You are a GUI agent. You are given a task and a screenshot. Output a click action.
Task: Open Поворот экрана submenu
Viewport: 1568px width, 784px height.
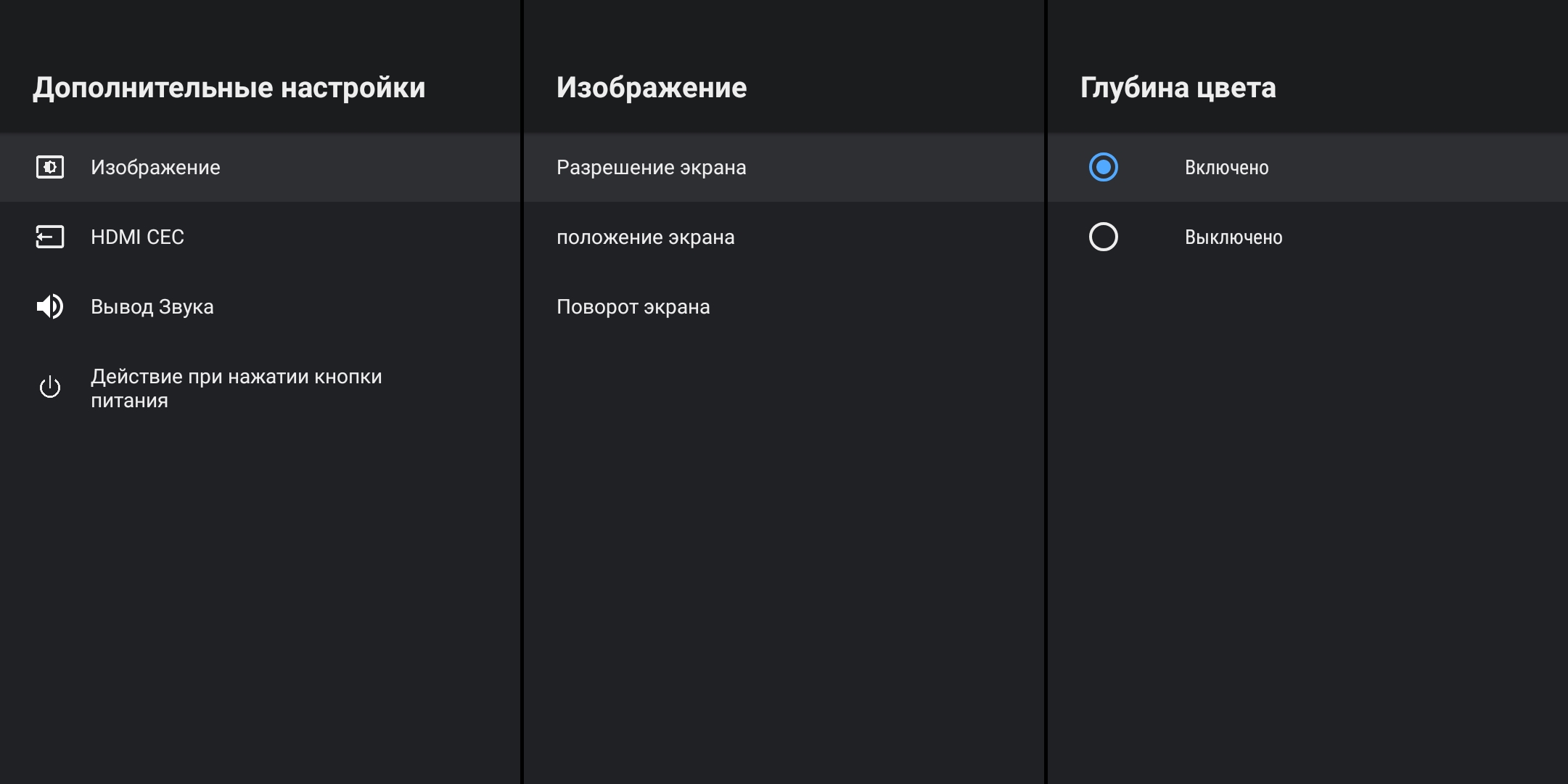[633, 306]
